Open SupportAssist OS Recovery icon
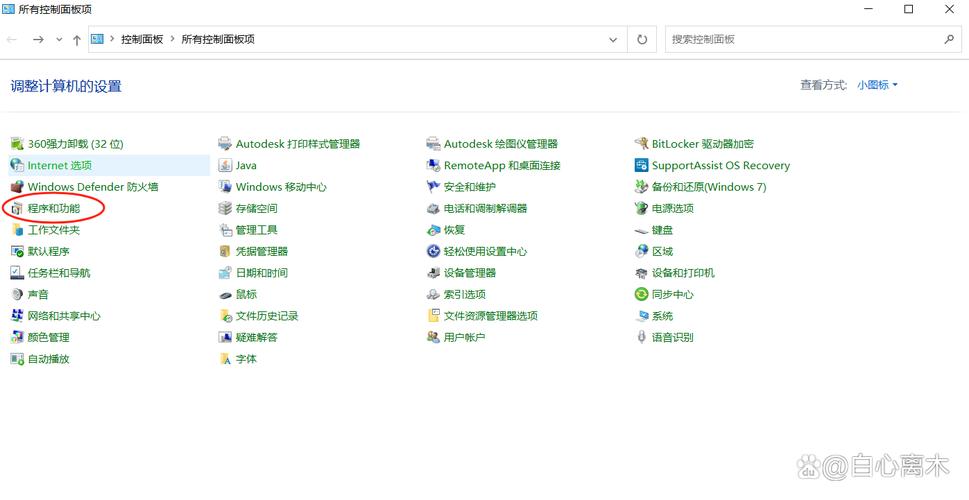 [x=641, y=166]
